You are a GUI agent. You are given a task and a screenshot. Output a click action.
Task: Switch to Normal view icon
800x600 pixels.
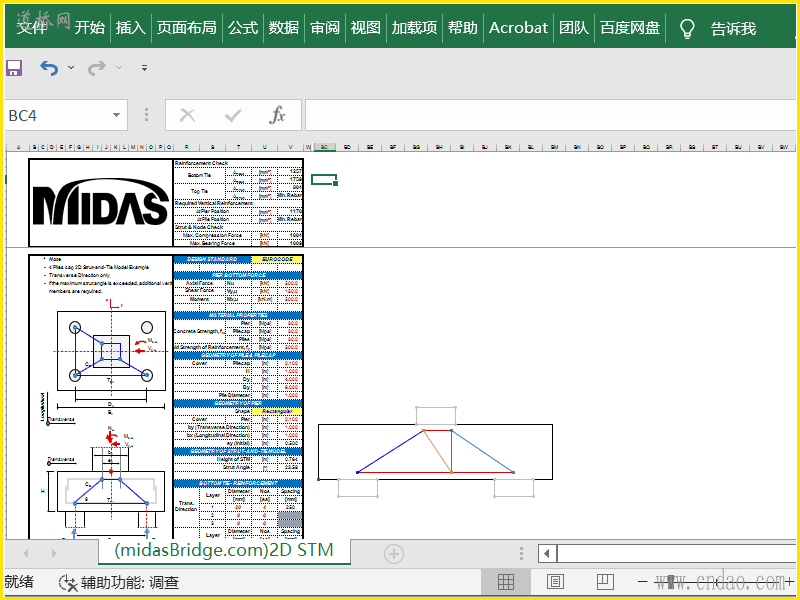point(506,582)
